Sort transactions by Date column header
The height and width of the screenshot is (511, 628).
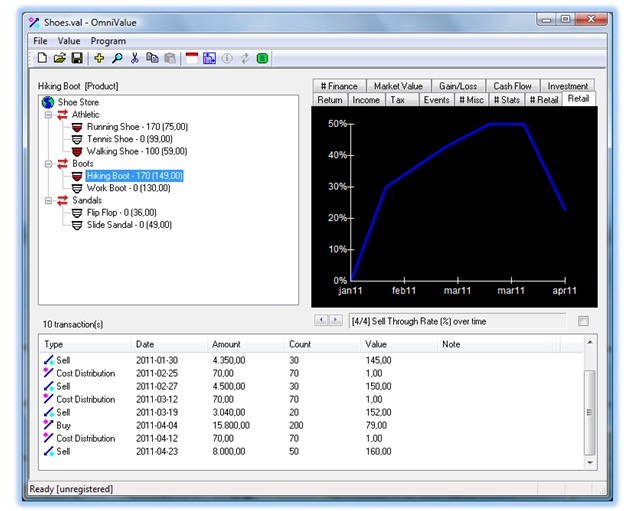click(169, 344)
